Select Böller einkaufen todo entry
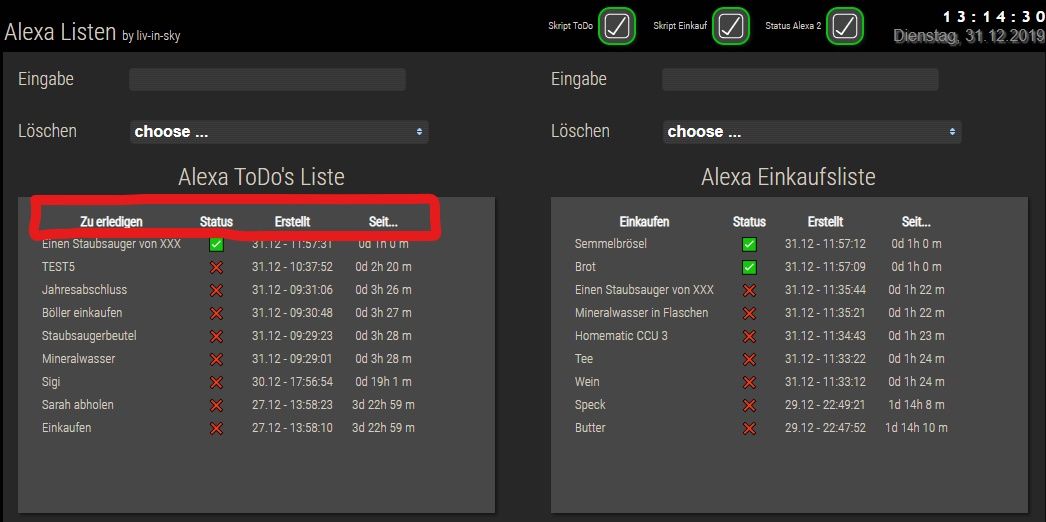Screen dimensions: 1046x522 pos(82,313)
